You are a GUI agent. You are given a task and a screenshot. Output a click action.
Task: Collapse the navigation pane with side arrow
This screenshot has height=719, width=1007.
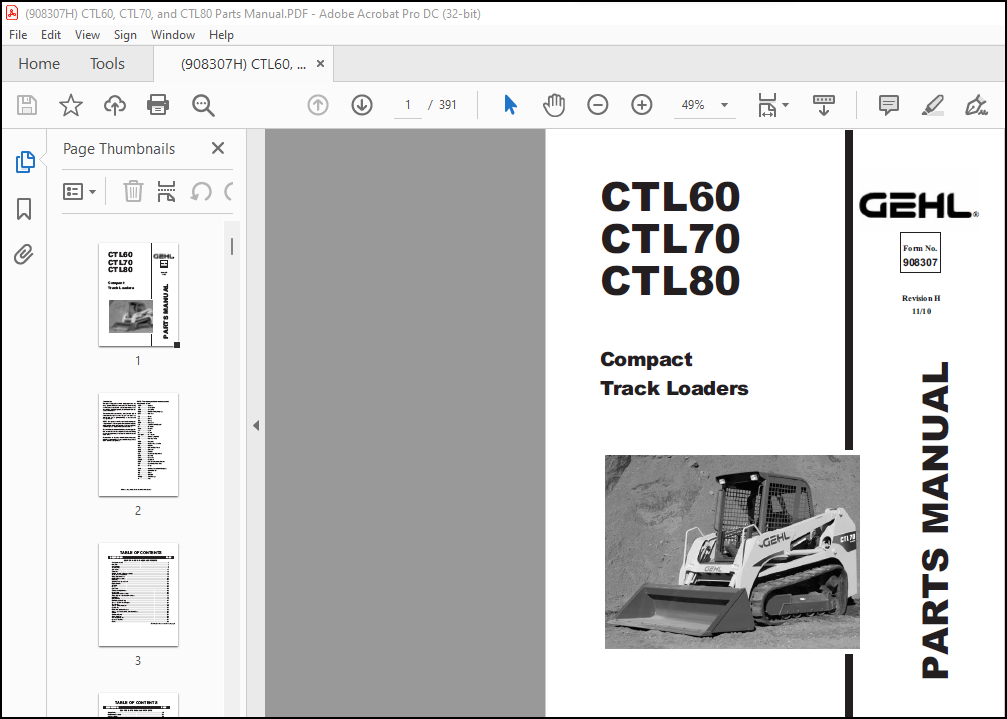point(256,425)
